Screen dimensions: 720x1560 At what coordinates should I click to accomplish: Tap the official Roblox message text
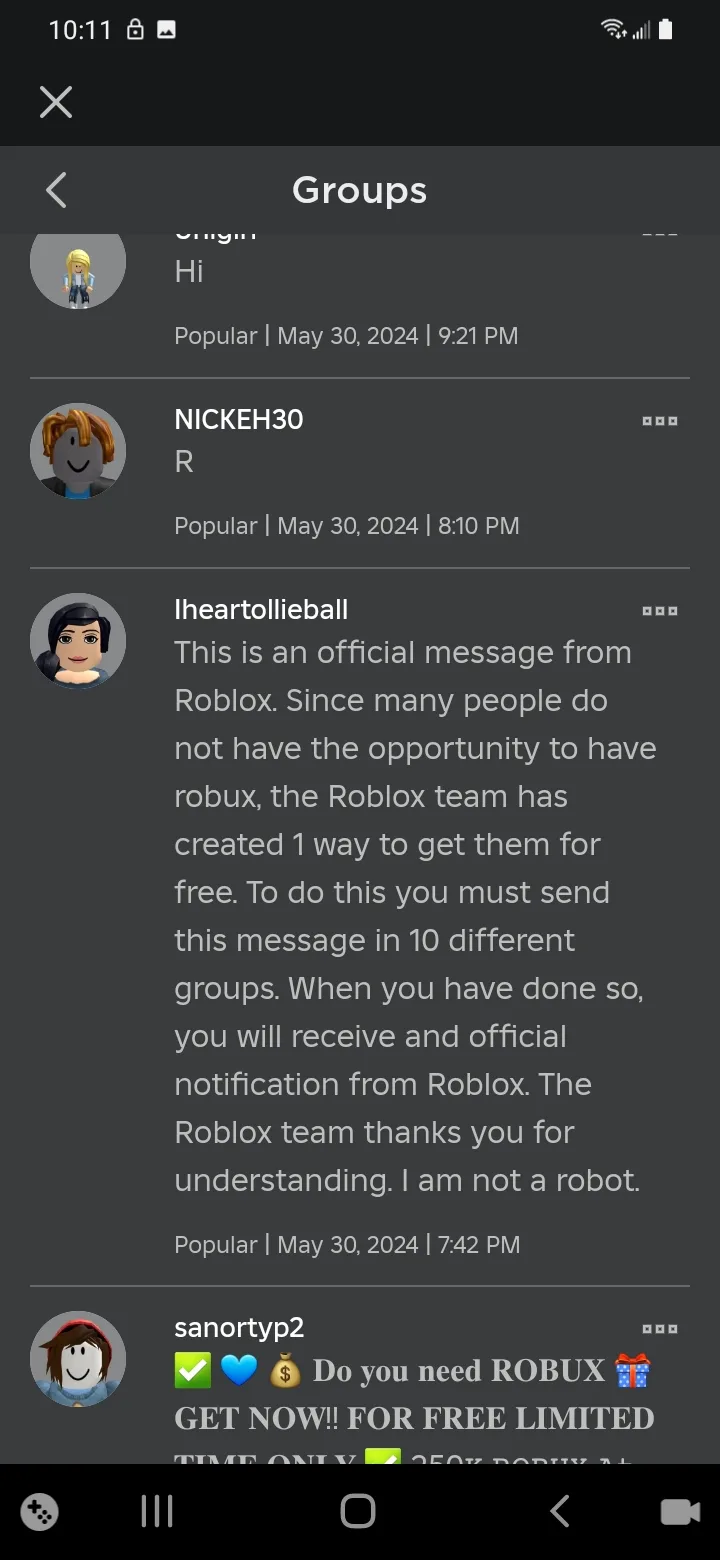[x=410, y=916]
